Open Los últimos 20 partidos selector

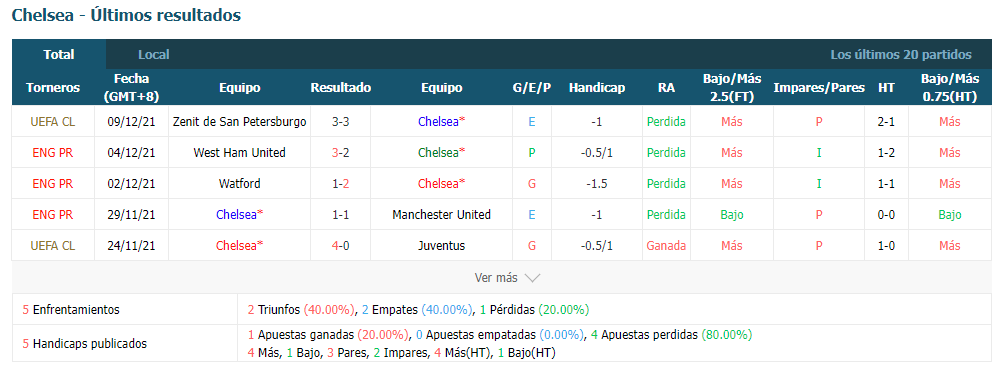click(x=901, y=55)
